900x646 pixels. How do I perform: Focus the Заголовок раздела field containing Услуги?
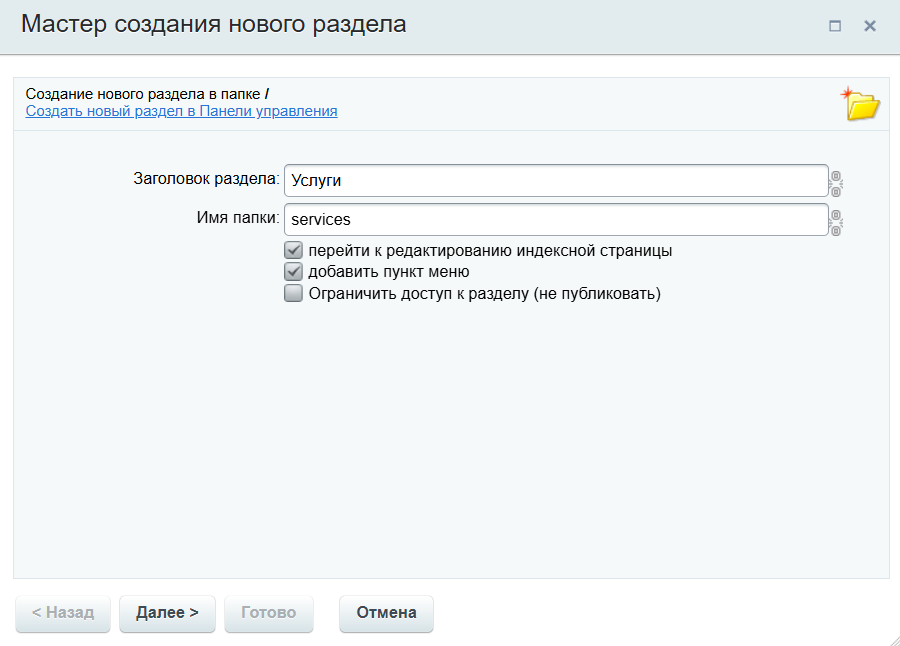pyautogui.click(x=556, y=180)
